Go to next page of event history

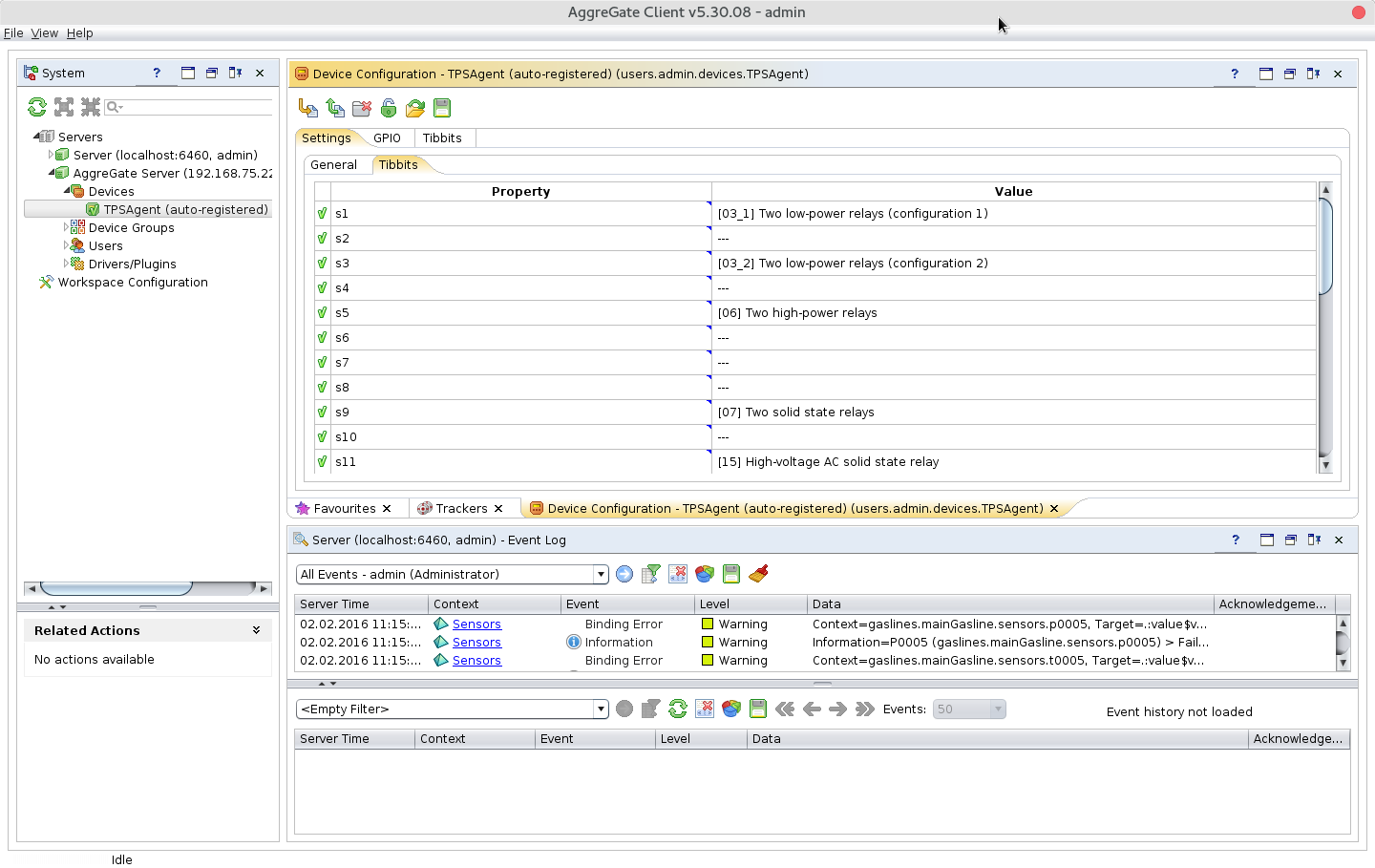click(838, 709)
